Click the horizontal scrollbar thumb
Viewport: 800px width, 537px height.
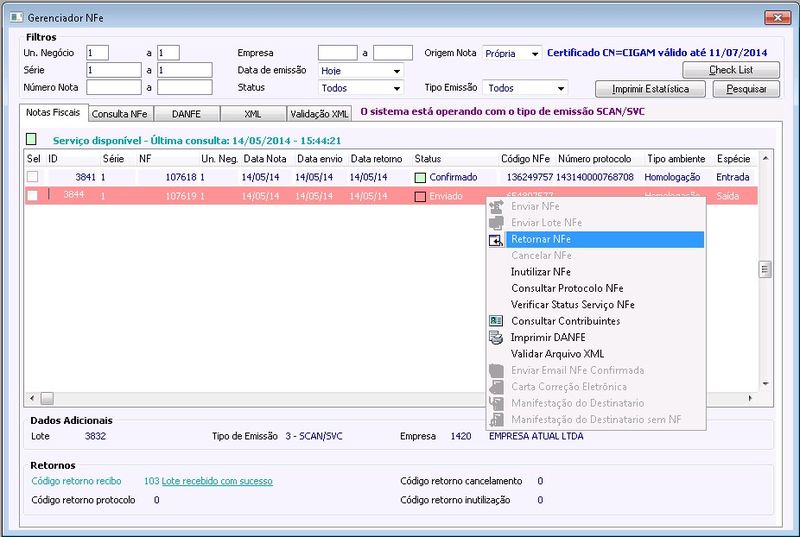[47, 398]
